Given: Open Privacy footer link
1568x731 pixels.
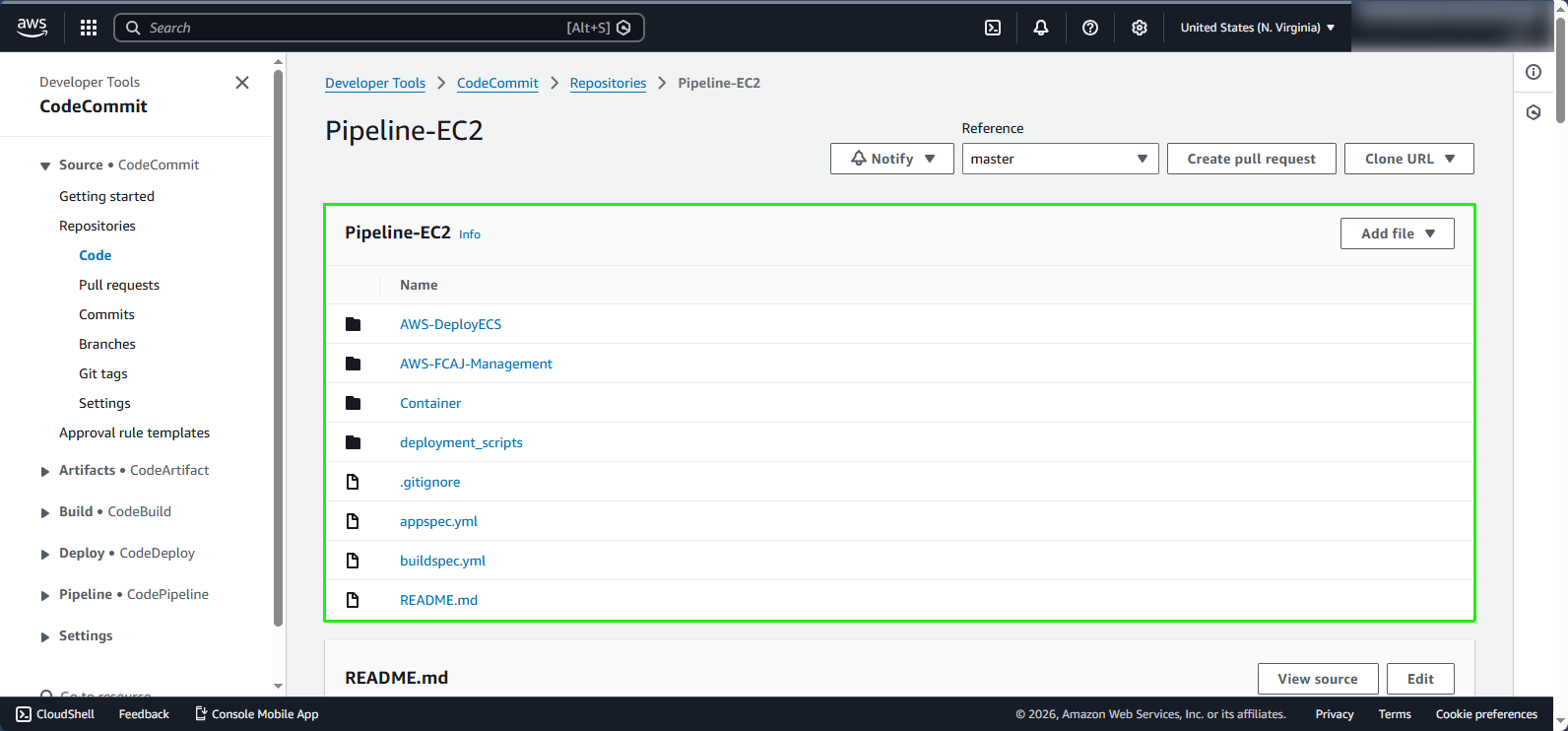Looking at the screenshot, I should pyautogui.click(x=1335, y=714).
